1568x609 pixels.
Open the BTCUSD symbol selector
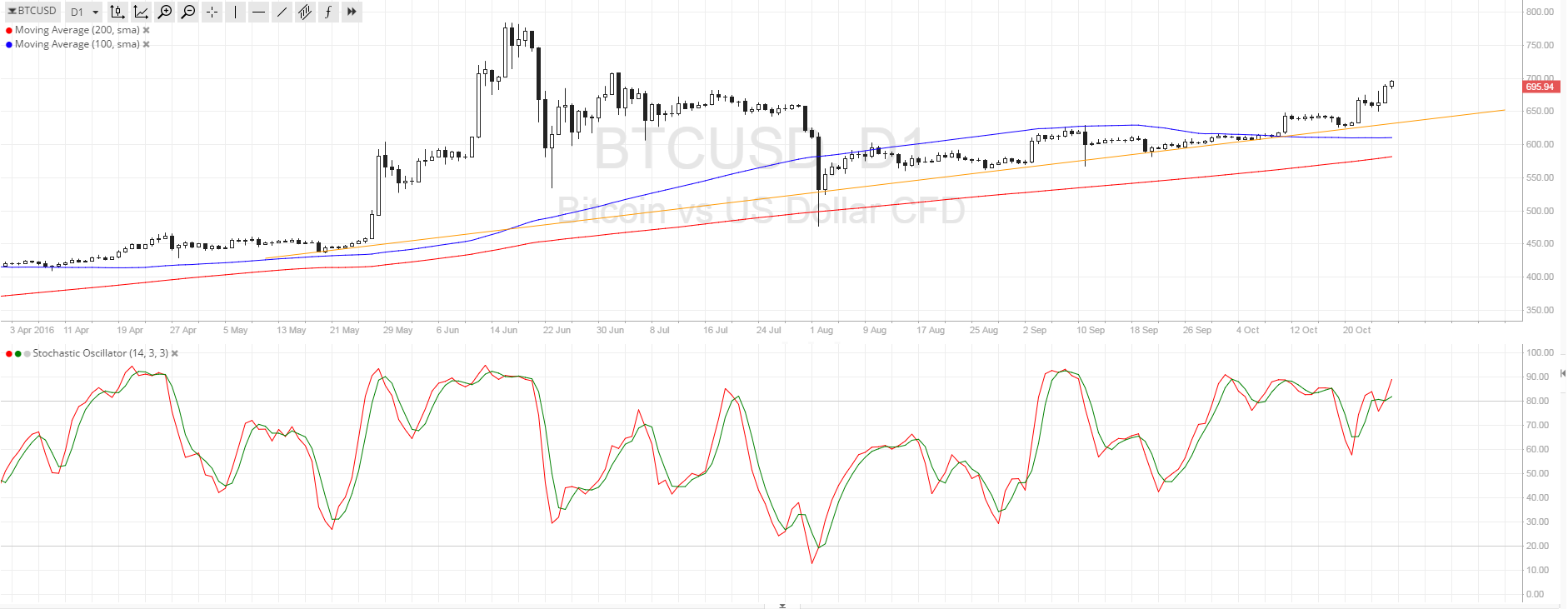(x=32, y=11)
